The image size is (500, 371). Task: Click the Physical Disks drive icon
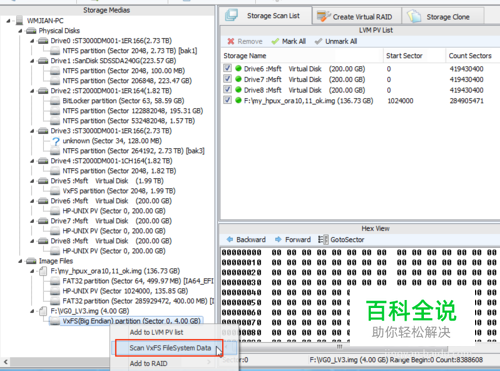[31, 31]
